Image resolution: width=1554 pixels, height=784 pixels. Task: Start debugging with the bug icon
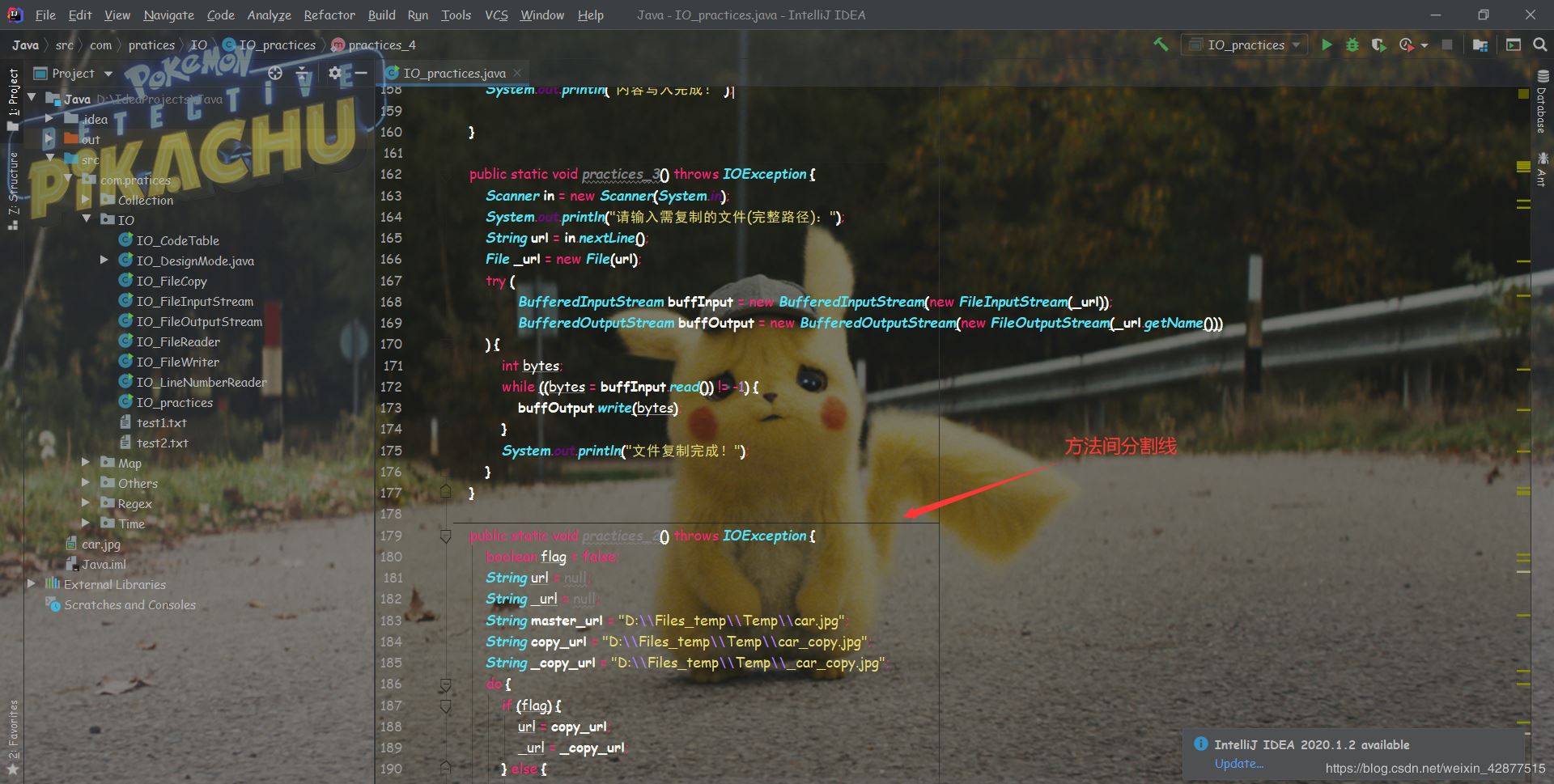pyautogui.click(x=1352, y=45)
